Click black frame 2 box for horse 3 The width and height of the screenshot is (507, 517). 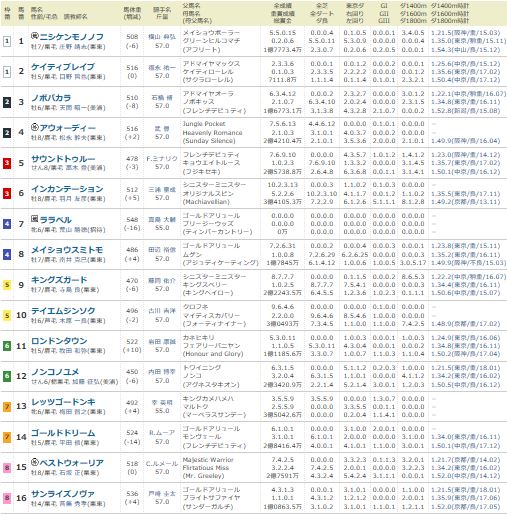[7, 102]
